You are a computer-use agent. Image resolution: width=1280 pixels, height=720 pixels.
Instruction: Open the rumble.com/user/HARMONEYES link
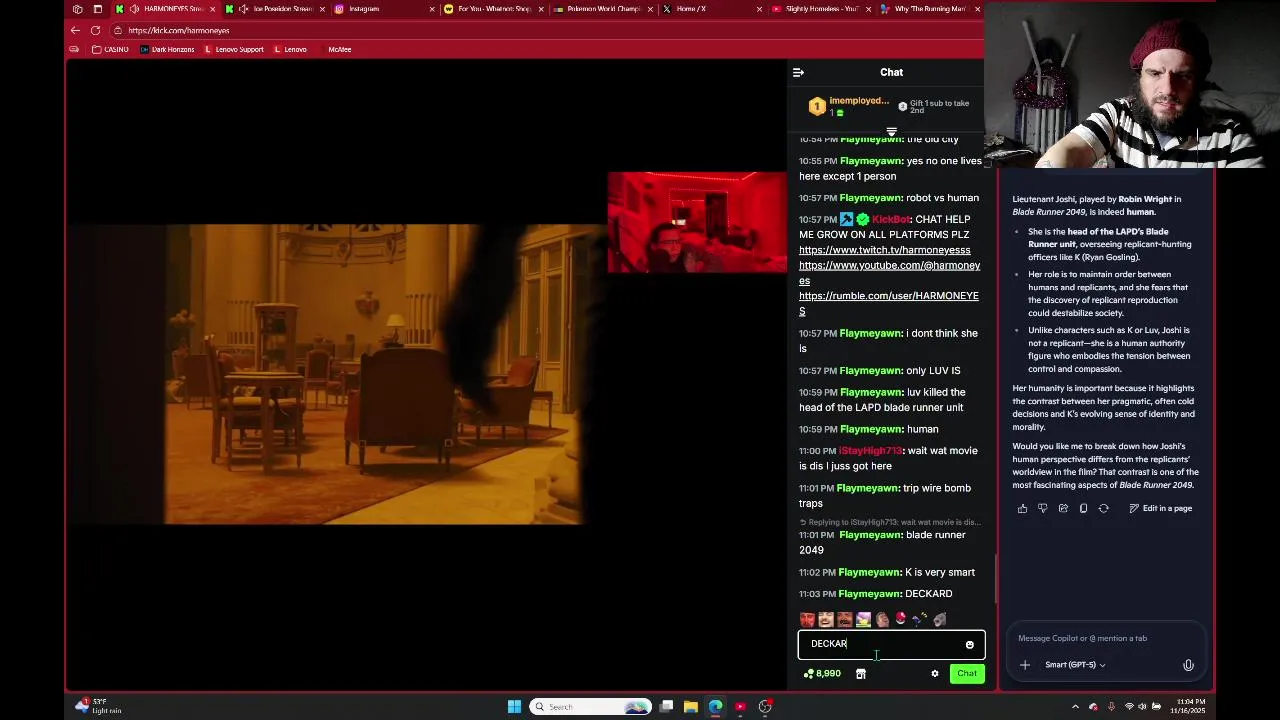pyautogui.click(x=889, y=303)
